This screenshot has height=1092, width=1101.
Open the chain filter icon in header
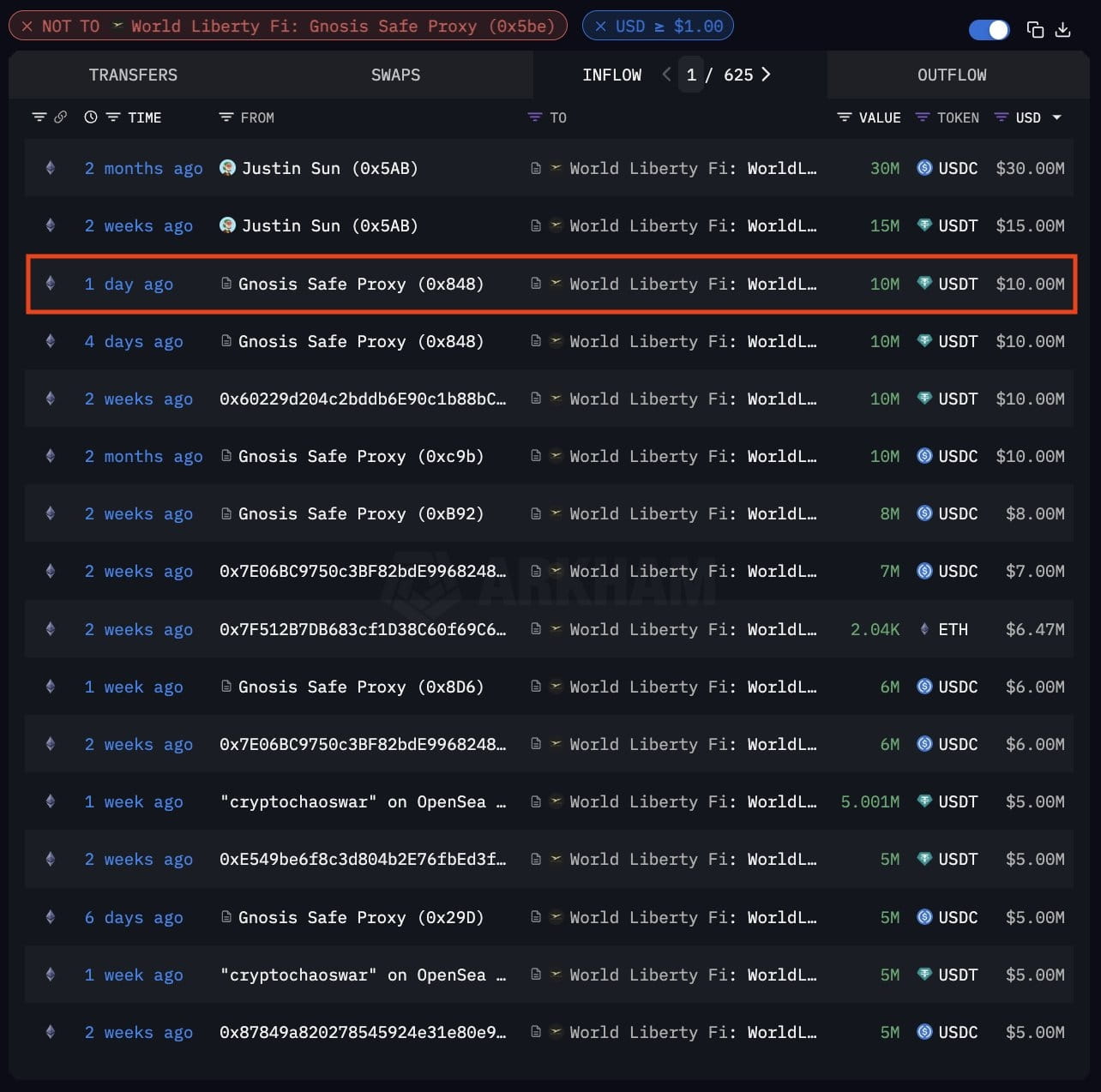click(39, 117)
